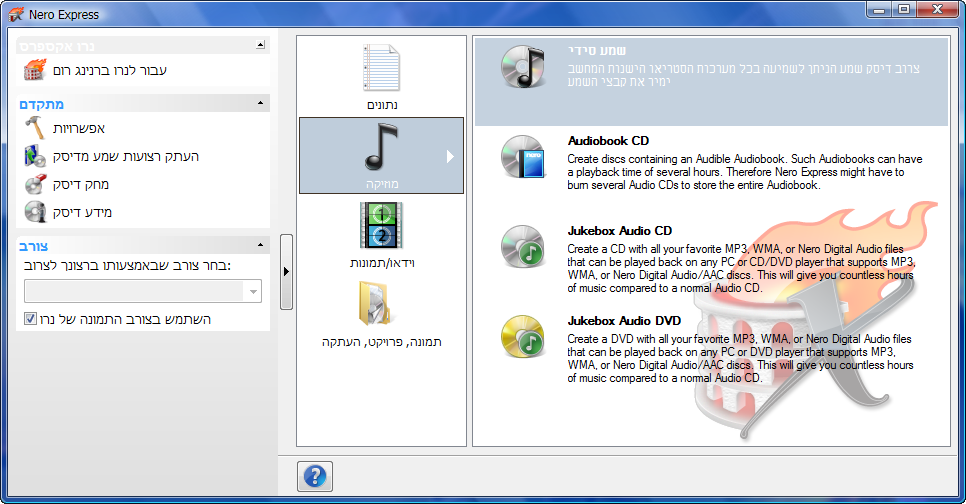The width and height of the screenshot is (966, 504).
Task: Expand the Music category arrow
Action: coord(450,156)
